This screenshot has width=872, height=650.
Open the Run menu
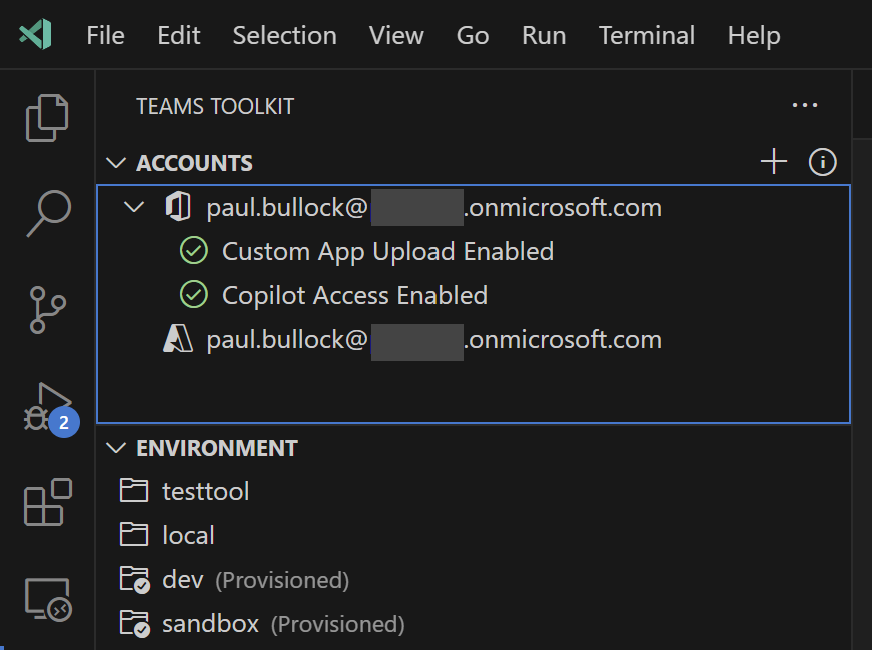543,35
